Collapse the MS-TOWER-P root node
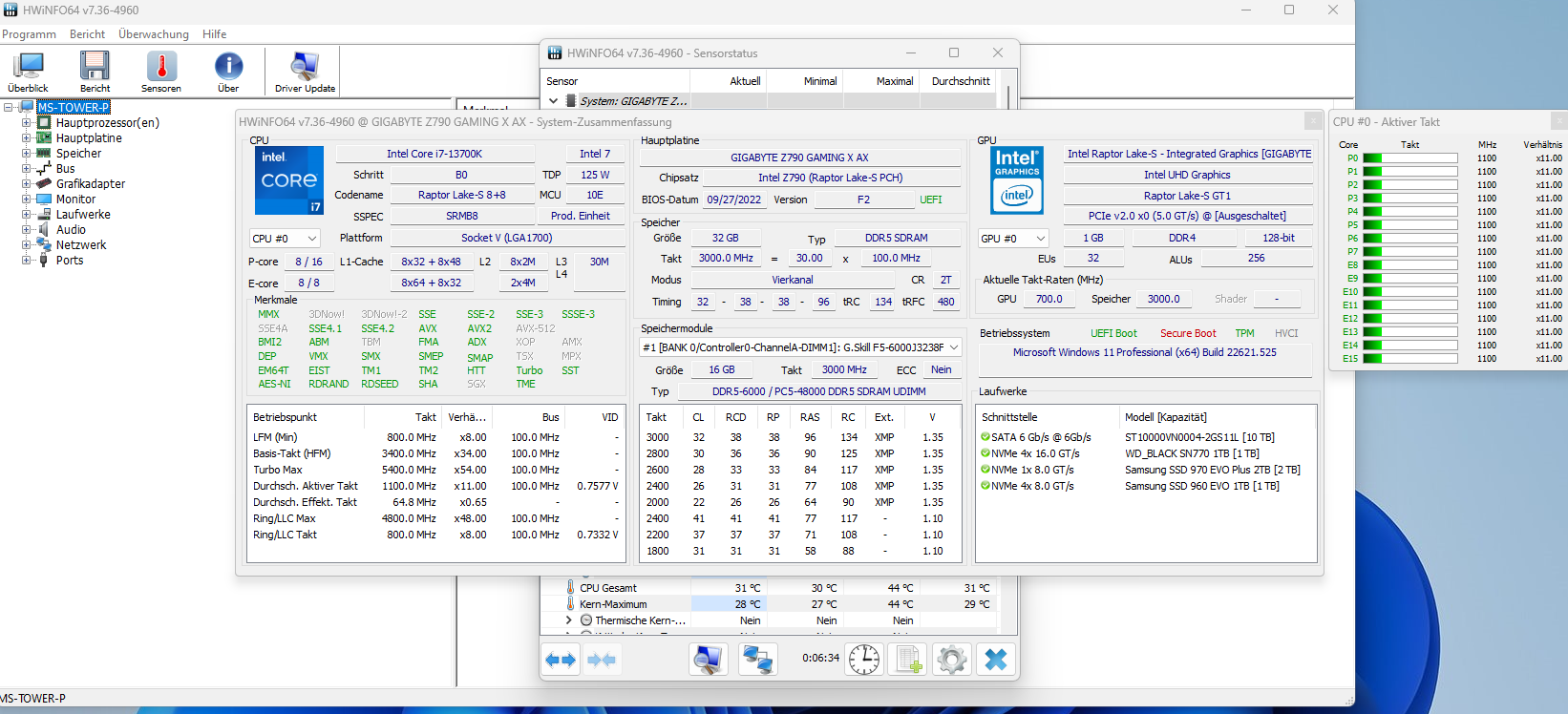The height and width of the screenshot is (714, 1568). pyautogui.click(x=9, y=107)
